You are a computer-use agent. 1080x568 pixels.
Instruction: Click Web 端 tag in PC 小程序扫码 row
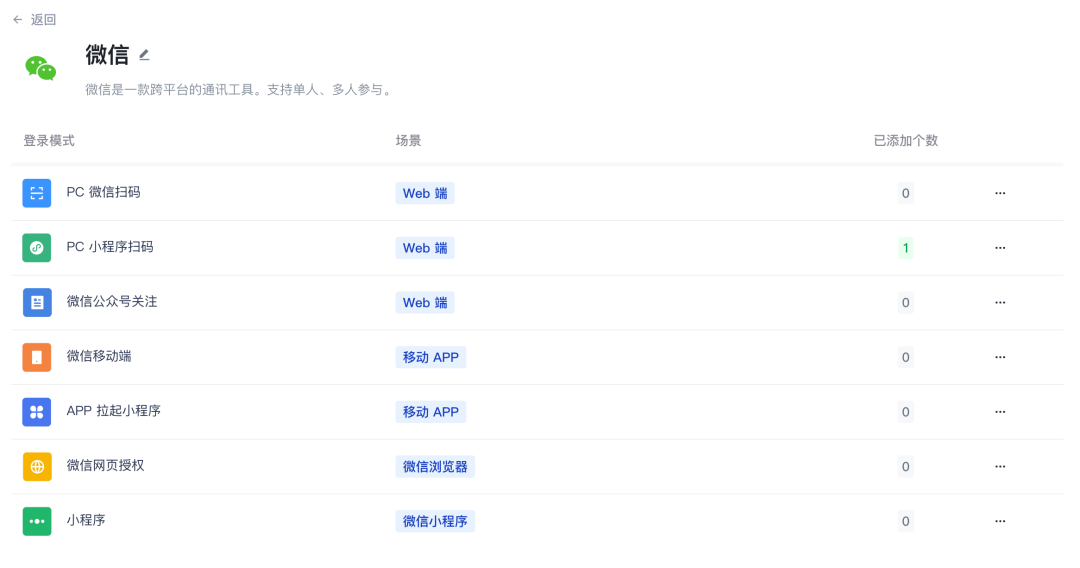pos(425,248)
